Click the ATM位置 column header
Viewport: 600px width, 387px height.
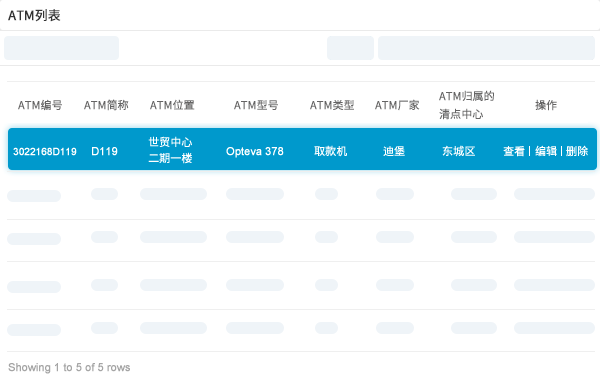tap(172, 105)
